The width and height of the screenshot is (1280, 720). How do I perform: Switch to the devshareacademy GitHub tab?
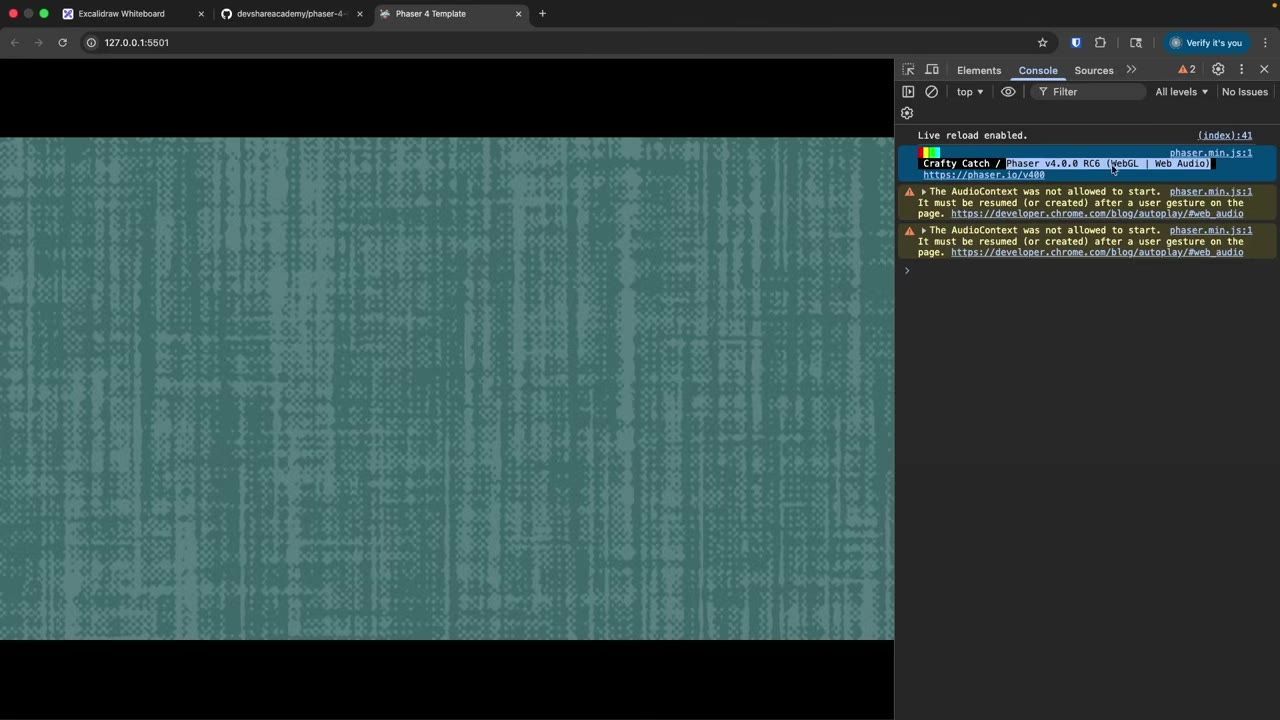tap(291, 14)
